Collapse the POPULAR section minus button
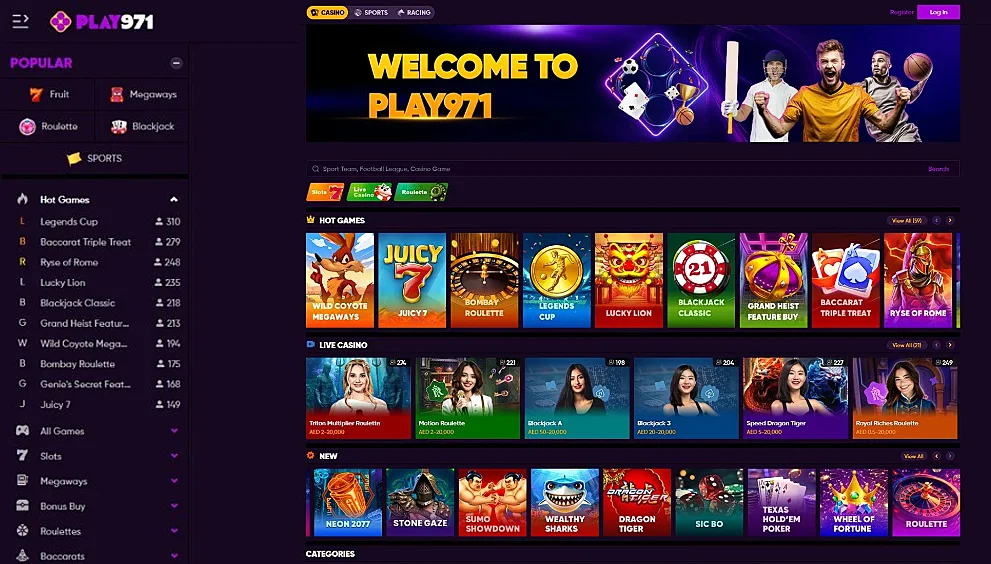The width and height of the screenshot is (991, 564). [x=176, y=63]
